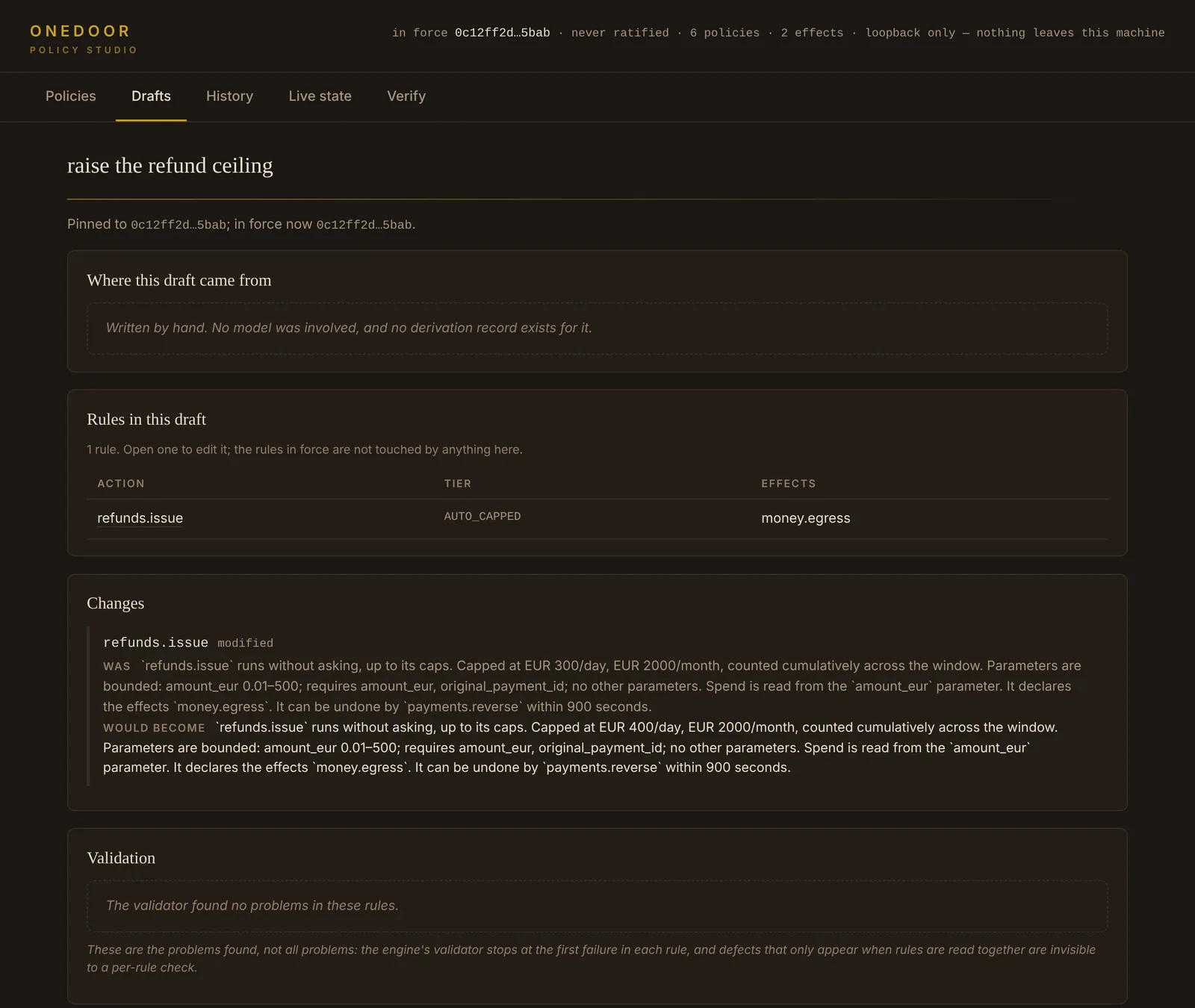Screen dimensions: 1195x1008
Task: Click the Validation section heading
Action: point(121,858)
